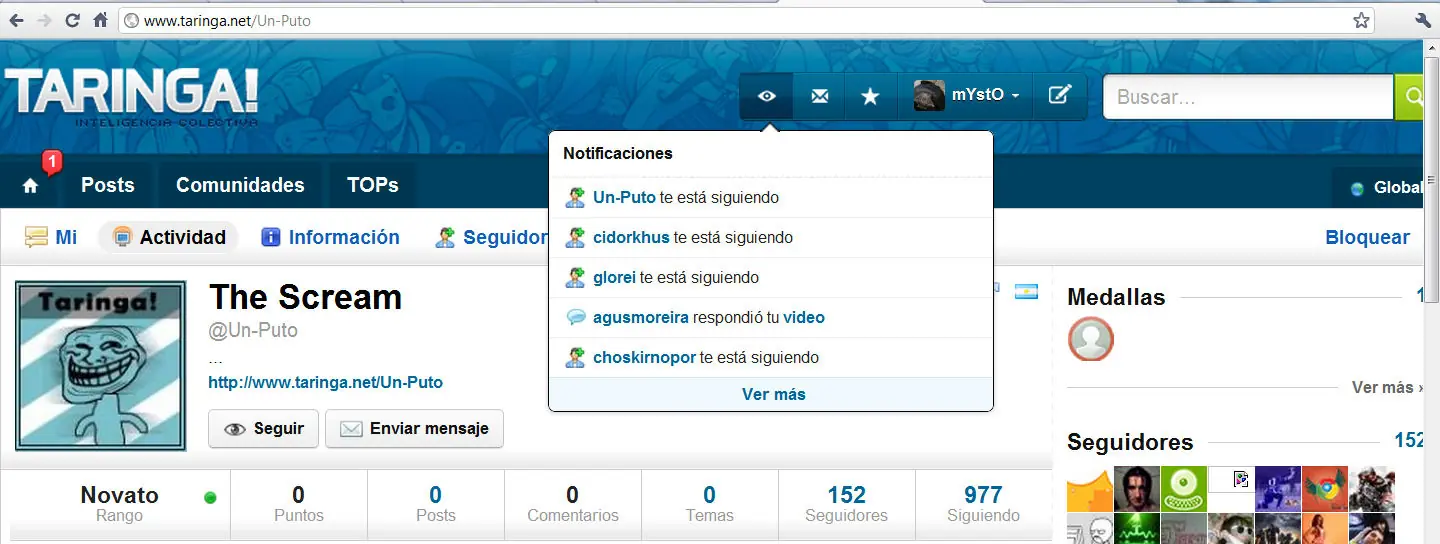1440x544 pixels.
Task: Click the follow icon beside choskirnopor notification
Action: click(x=575, y=357)
